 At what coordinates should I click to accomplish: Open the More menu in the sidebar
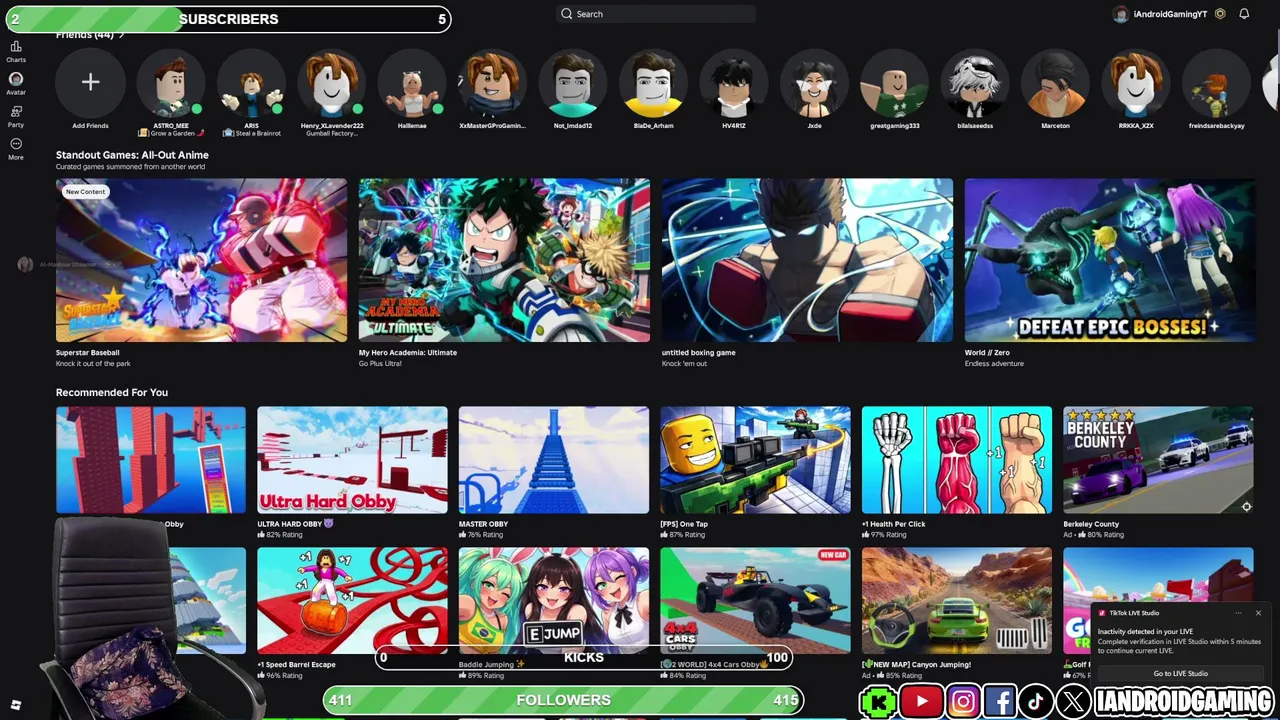pyautogui.click(x=16, y=148)
